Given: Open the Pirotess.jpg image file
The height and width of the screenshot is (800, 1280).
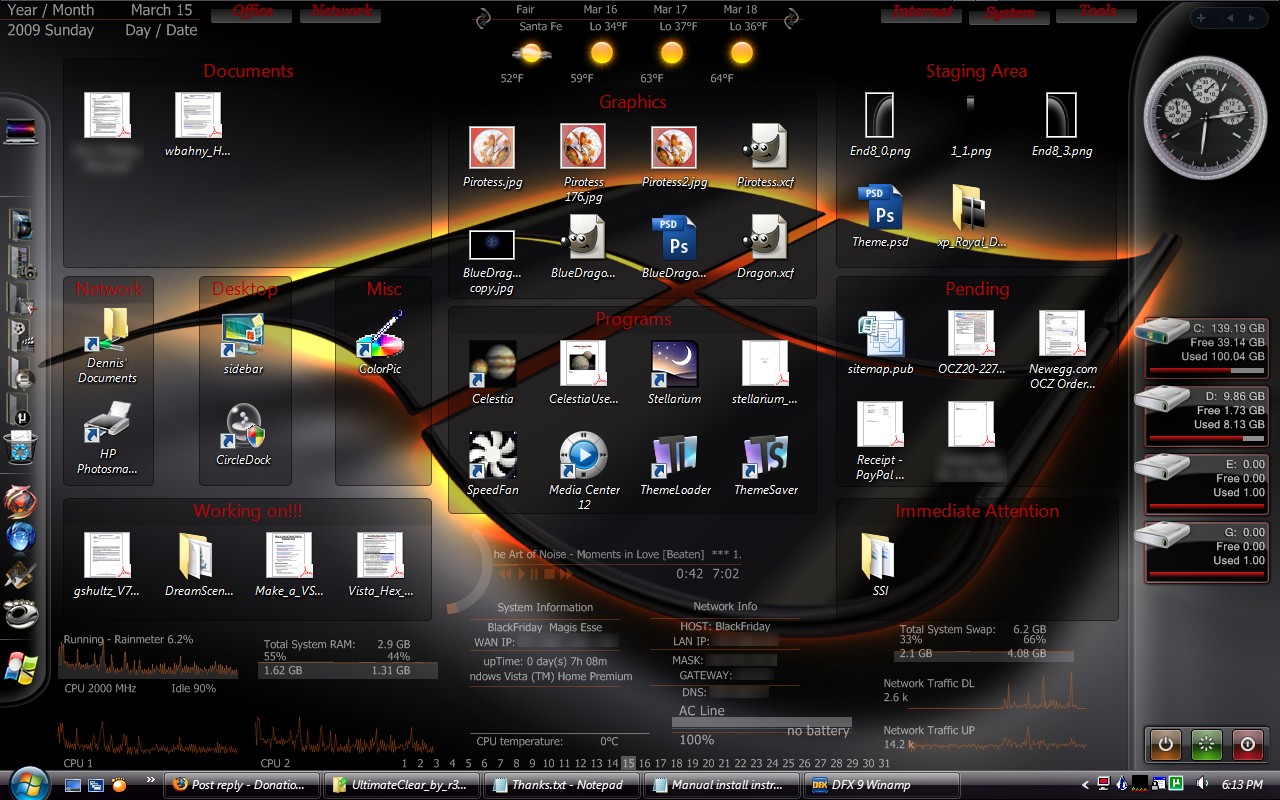Looking at the screenshot, I should (x=492, y=157).
